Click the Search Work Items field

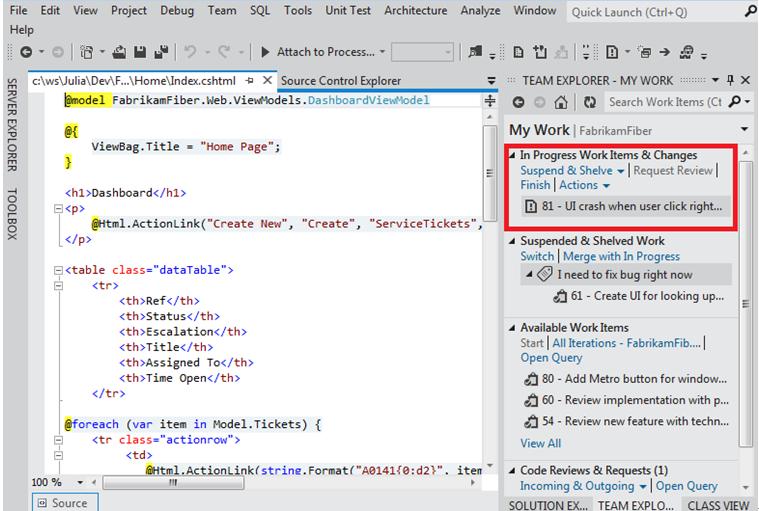coord(666,102)
